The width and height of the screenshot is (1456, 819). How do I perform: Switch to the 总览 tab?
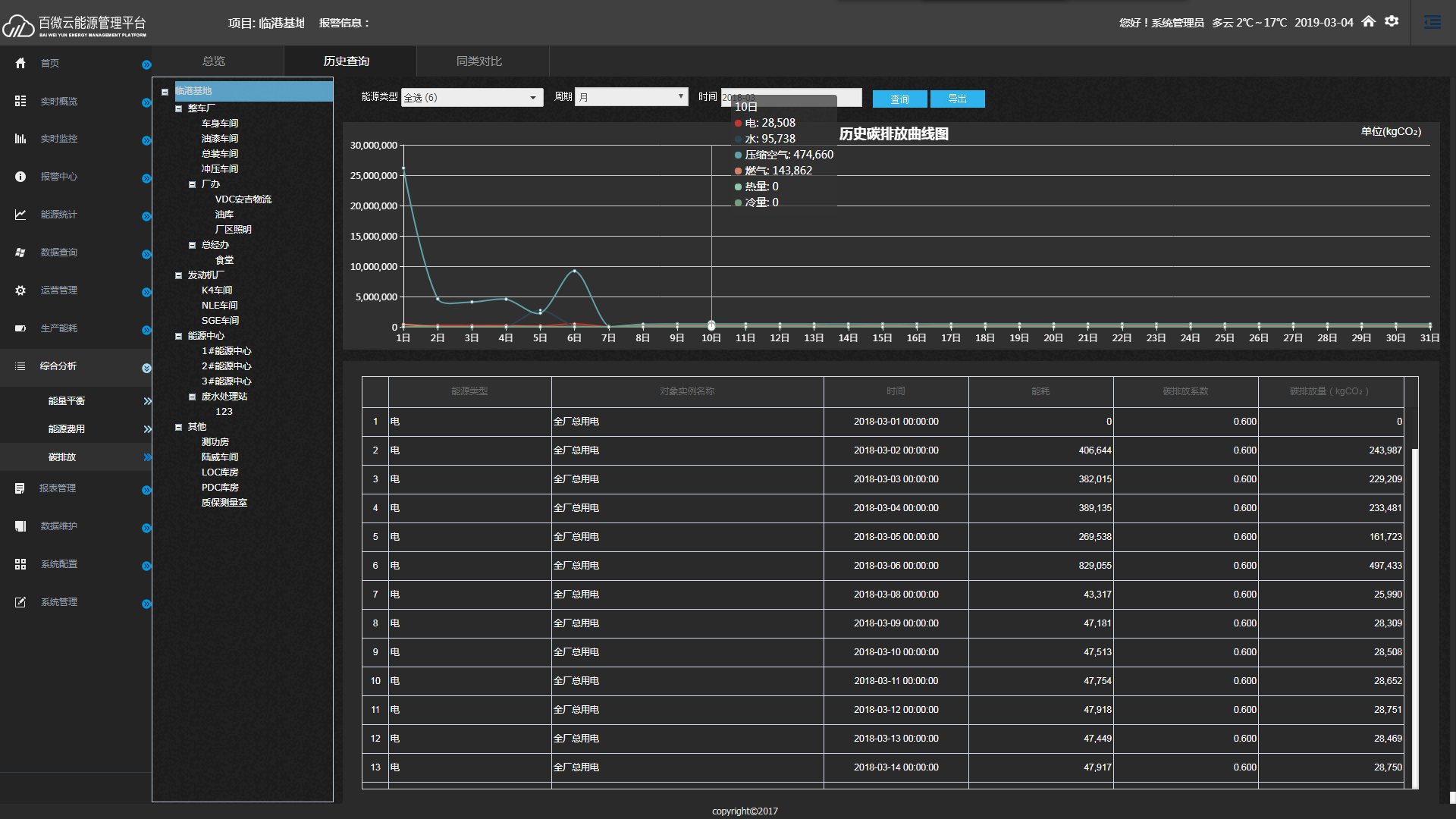coord(214,61)
